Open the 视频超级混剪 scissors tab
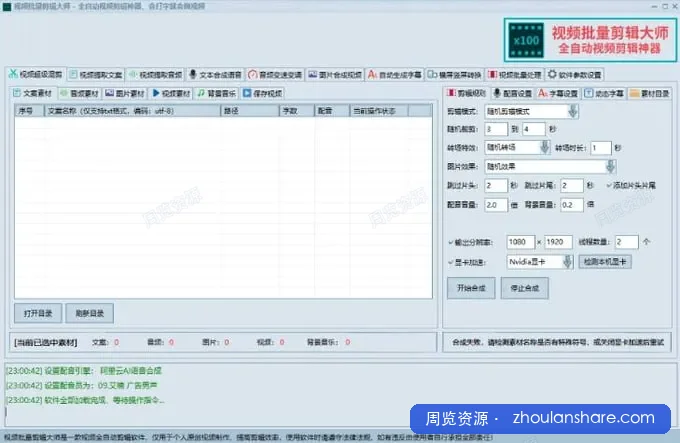680x443 pixels. [36, 74]
